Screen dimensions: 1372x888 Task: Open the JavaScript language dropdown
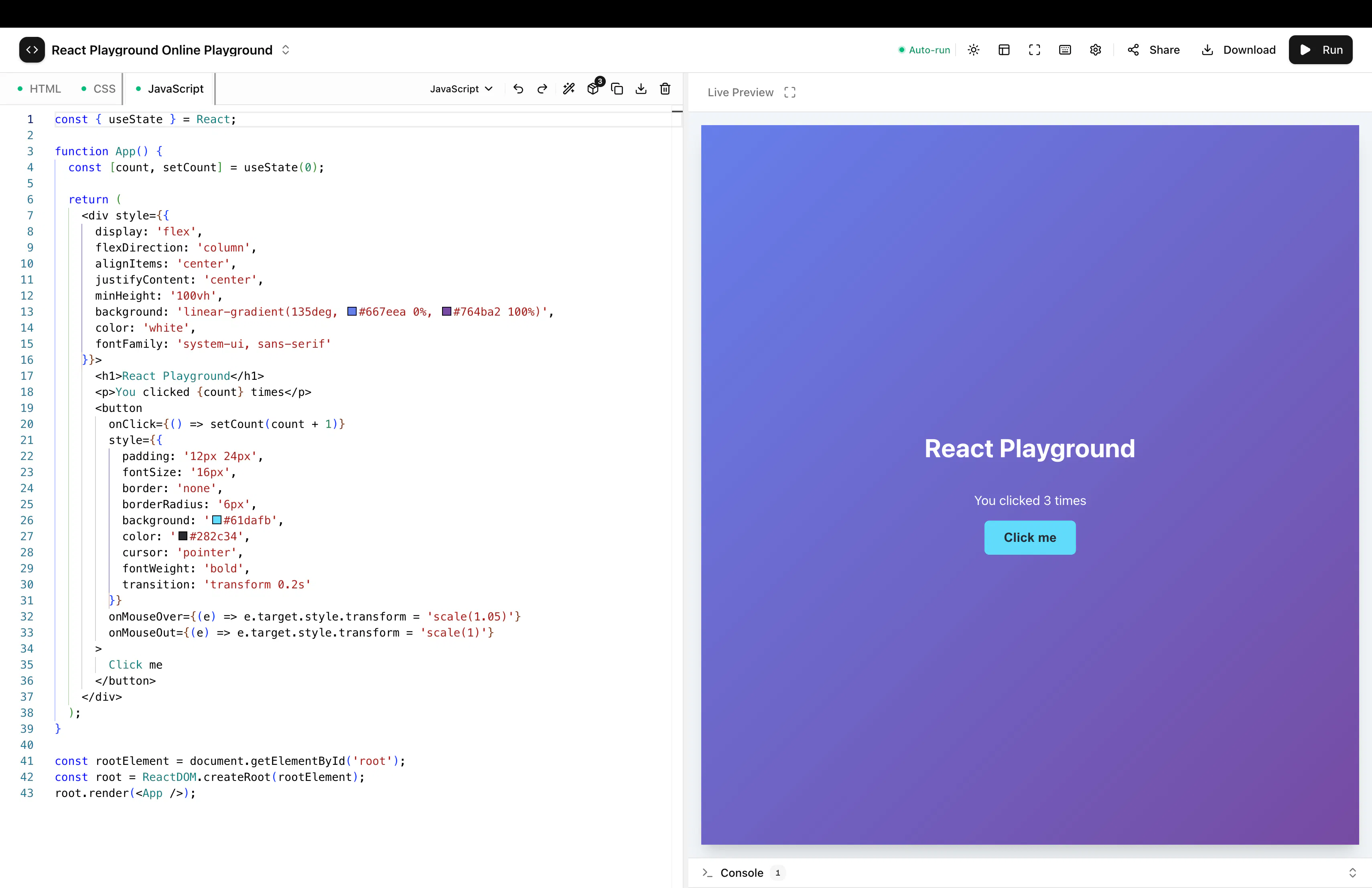[461, 89]
